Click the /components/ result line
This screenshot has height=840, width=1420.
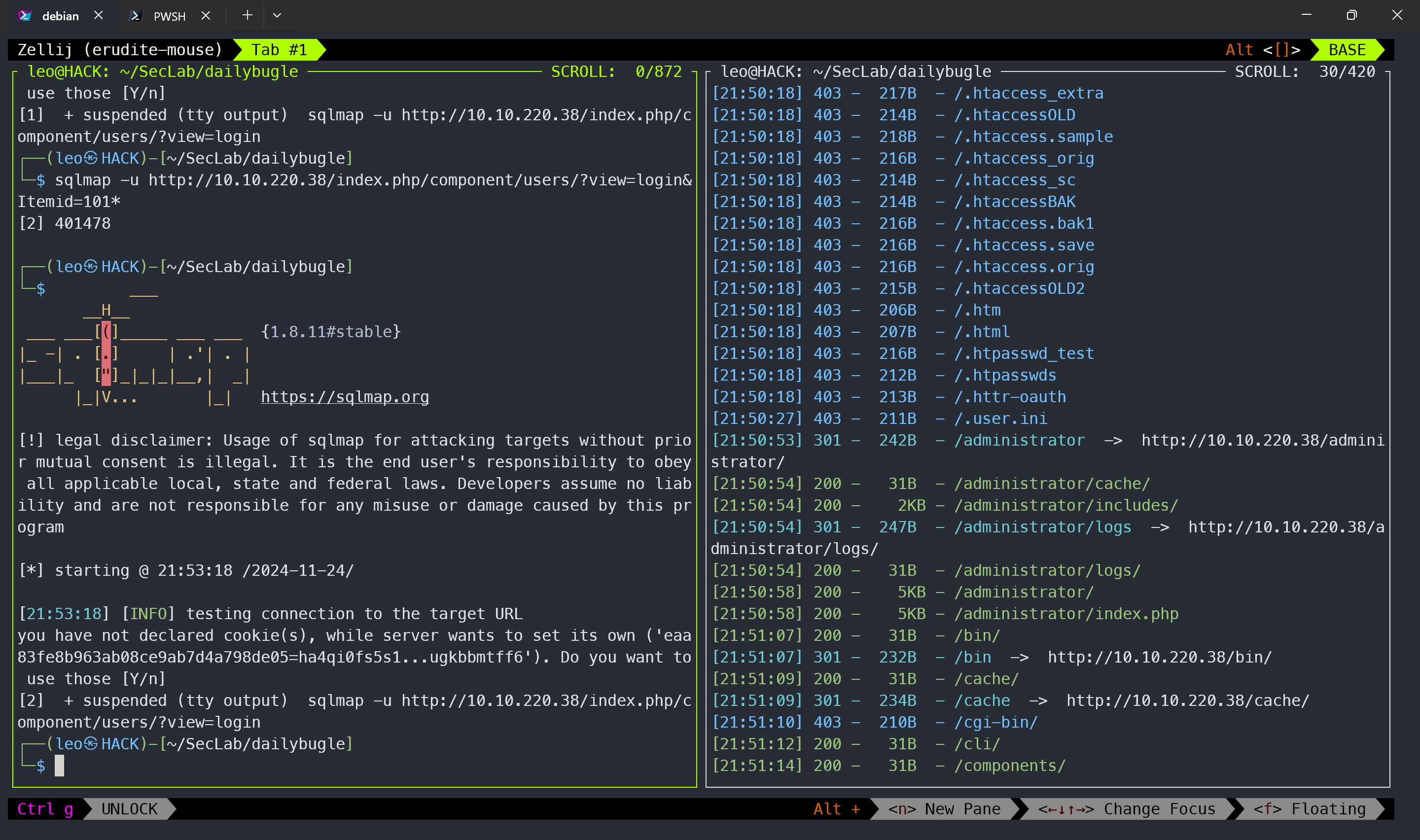coord(888,765)
